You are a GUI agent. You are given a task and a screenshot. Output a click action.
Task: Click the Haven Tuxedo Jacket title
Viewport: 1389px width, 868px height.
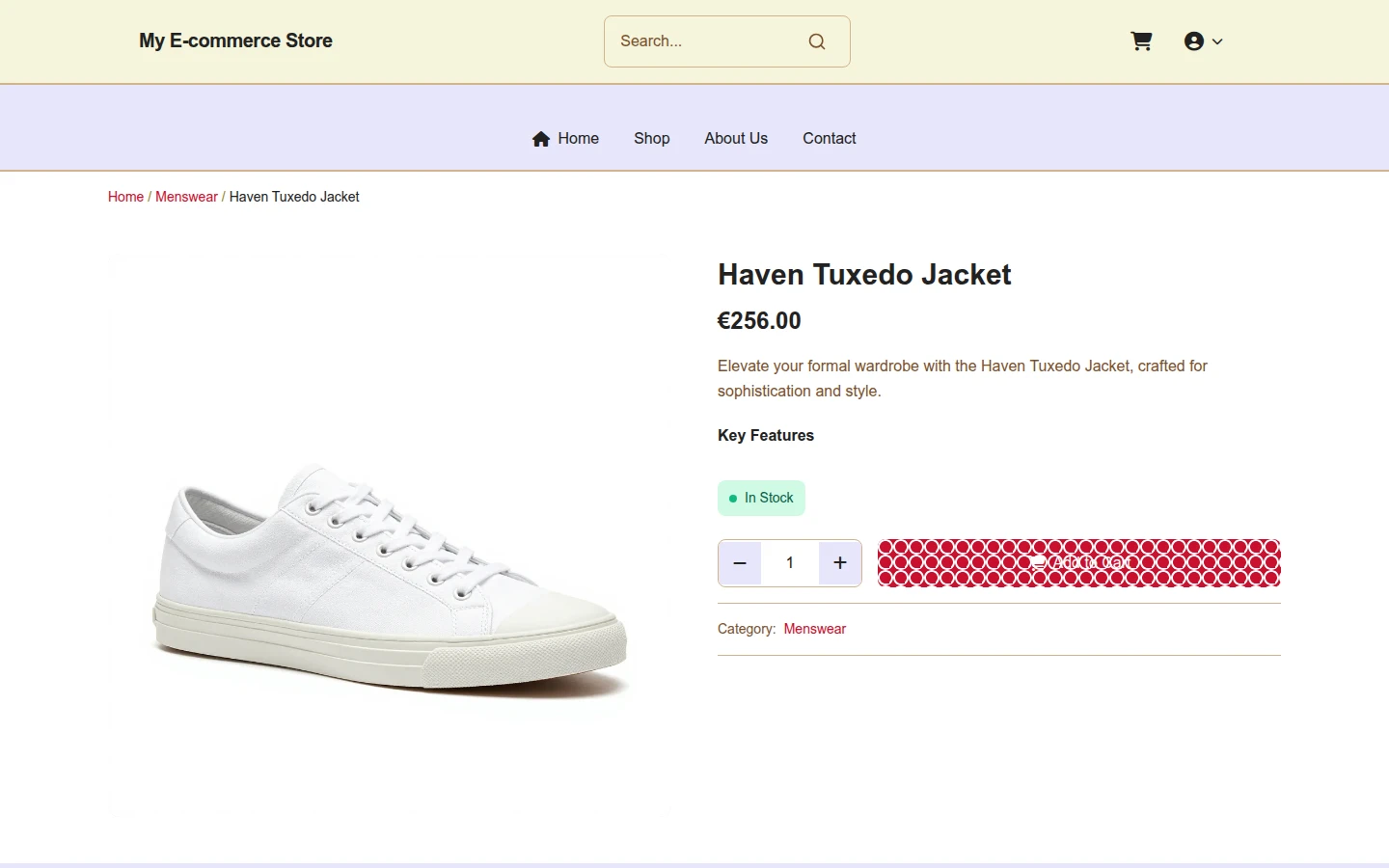(864, 275)
